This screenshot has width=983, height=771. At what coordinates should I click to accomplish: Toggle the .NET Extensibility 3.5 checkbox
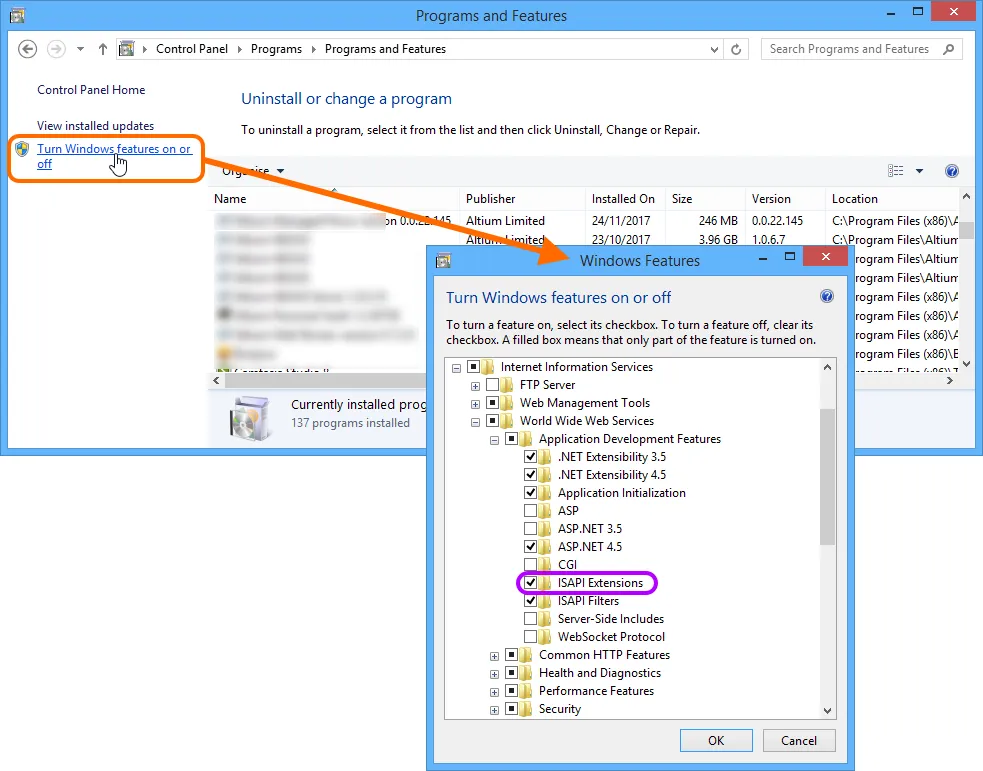coord(530,457)
